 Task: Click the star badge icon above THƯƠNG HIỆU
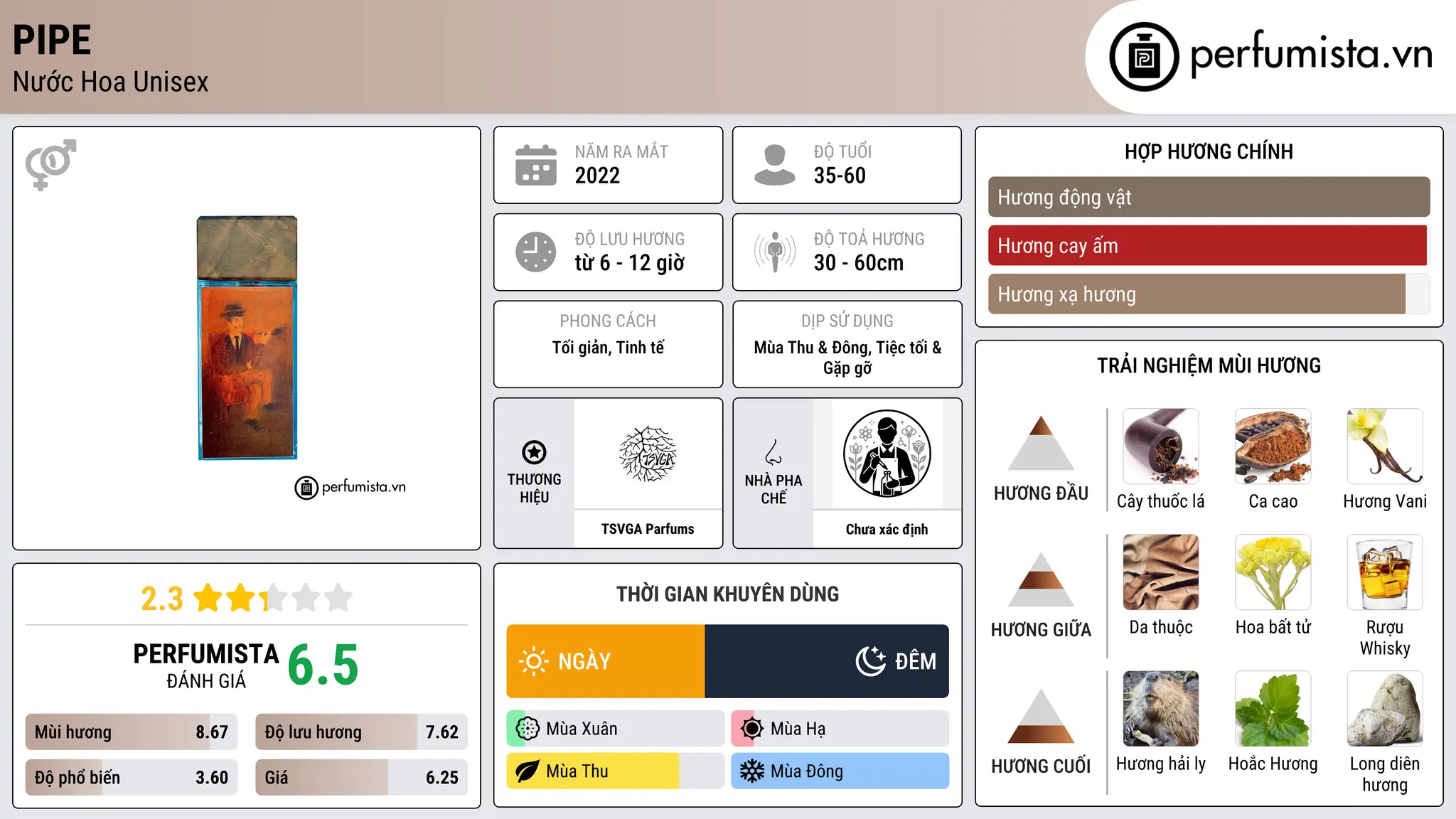point(534,452)
